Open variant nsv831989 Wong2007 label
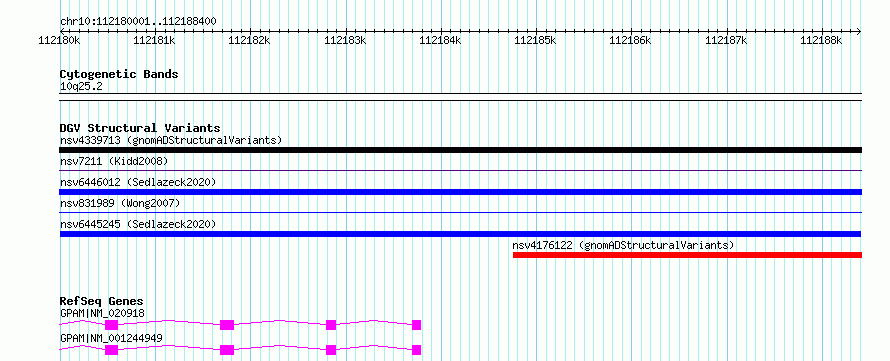890x361 pixels. (120, 203)
